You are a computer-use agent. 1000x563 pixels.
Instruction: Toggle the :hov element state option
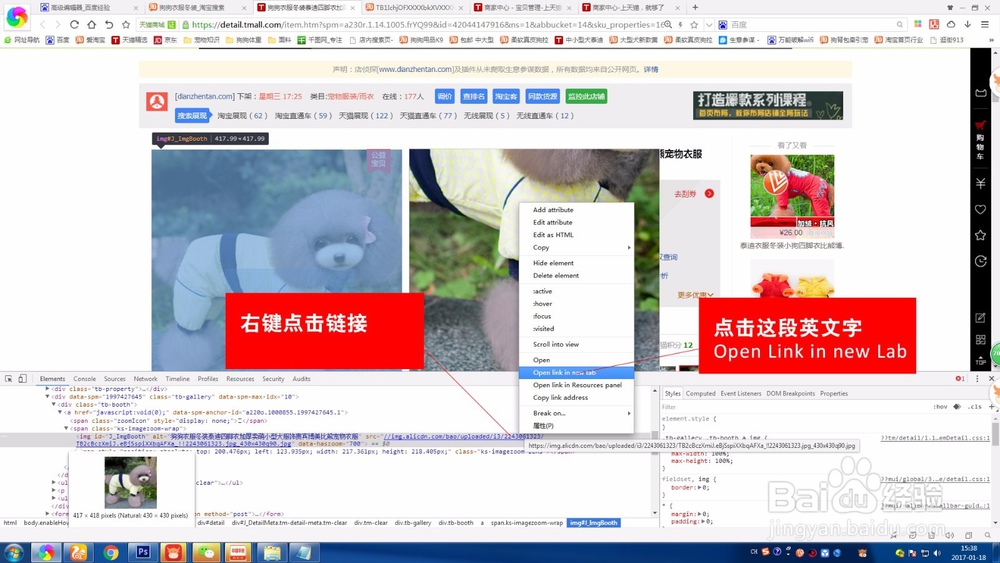pyautogui.click(x=940, y=407)
